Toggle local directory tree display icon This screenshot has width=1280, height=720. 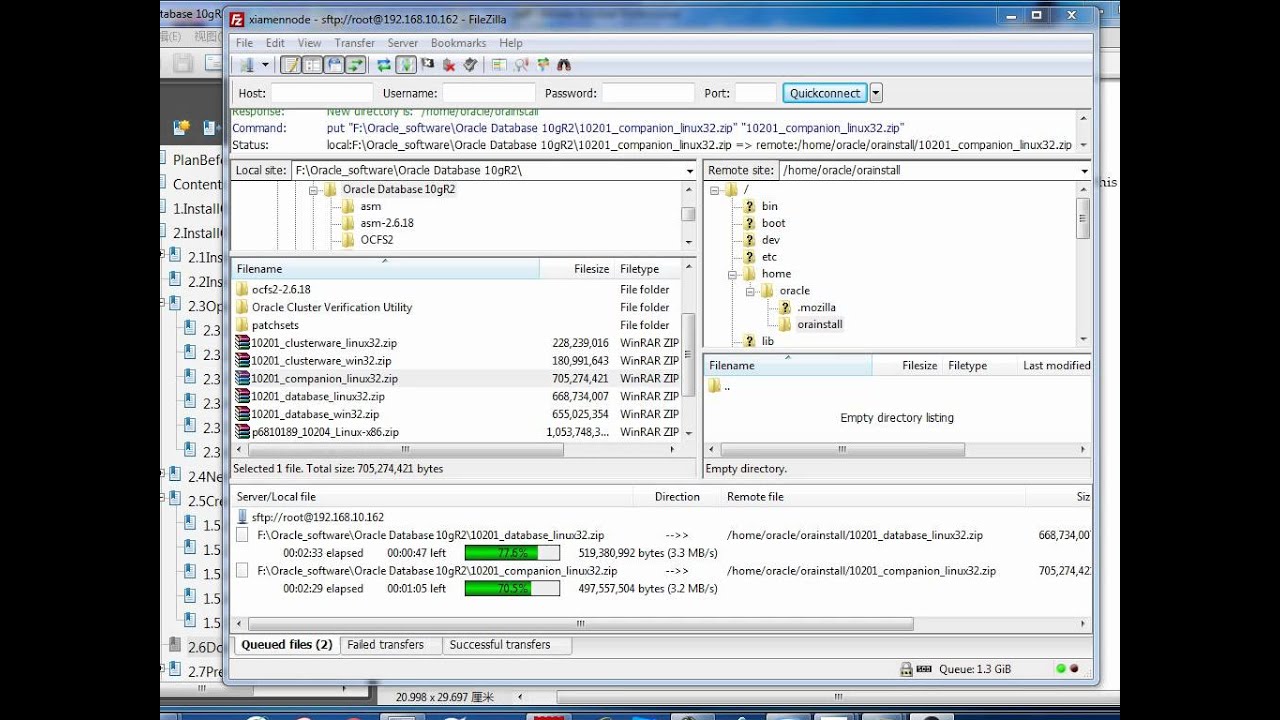click(x=313, y=65)
